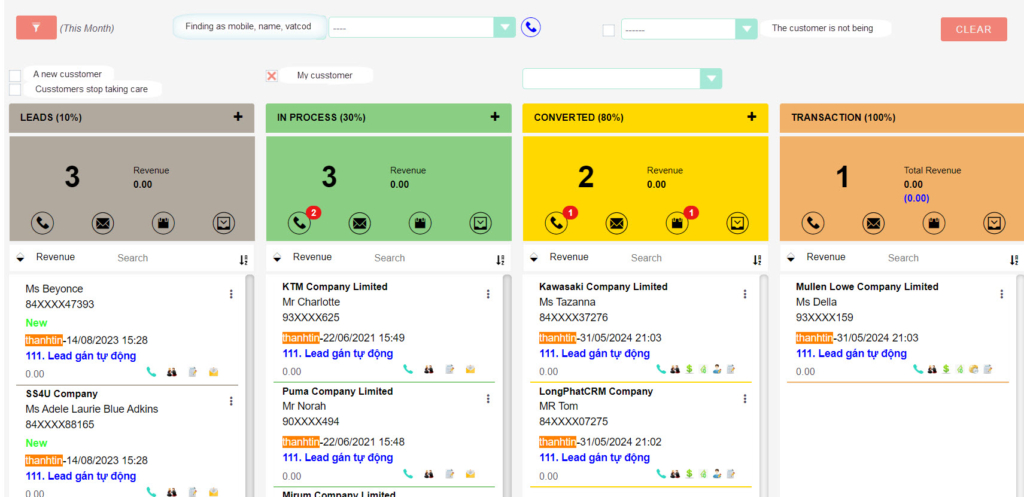Viewport: 1024px width, 497px height.
Task: Click the blue phone icon beside search dropdown
Action: 531,28
